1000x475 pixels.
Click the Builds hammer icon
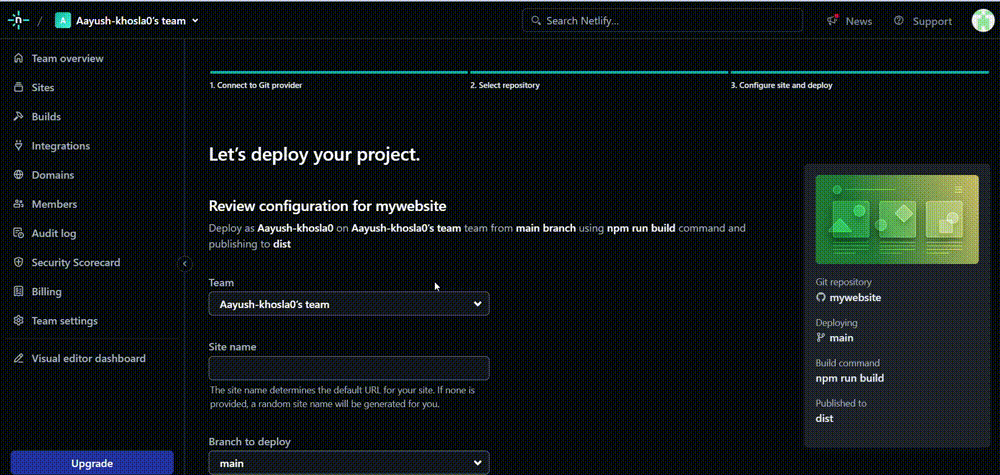pos(18,117)
